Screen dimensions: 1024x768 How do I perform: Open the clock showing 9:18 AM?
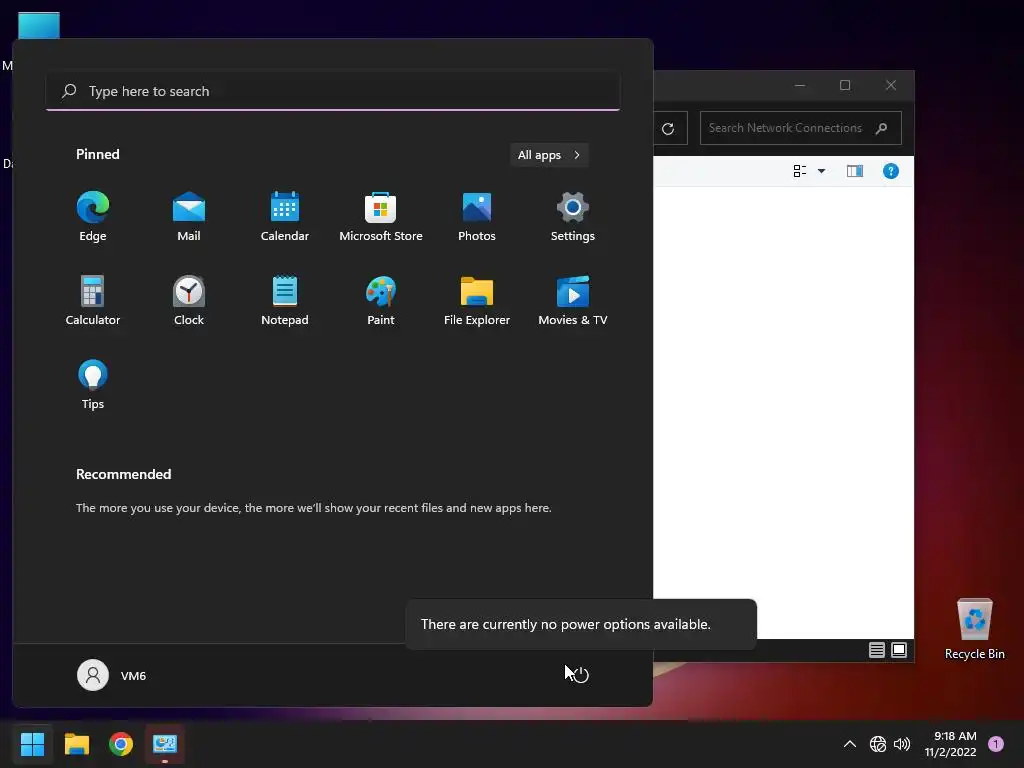pyautogui.click(x=950, y=744)
